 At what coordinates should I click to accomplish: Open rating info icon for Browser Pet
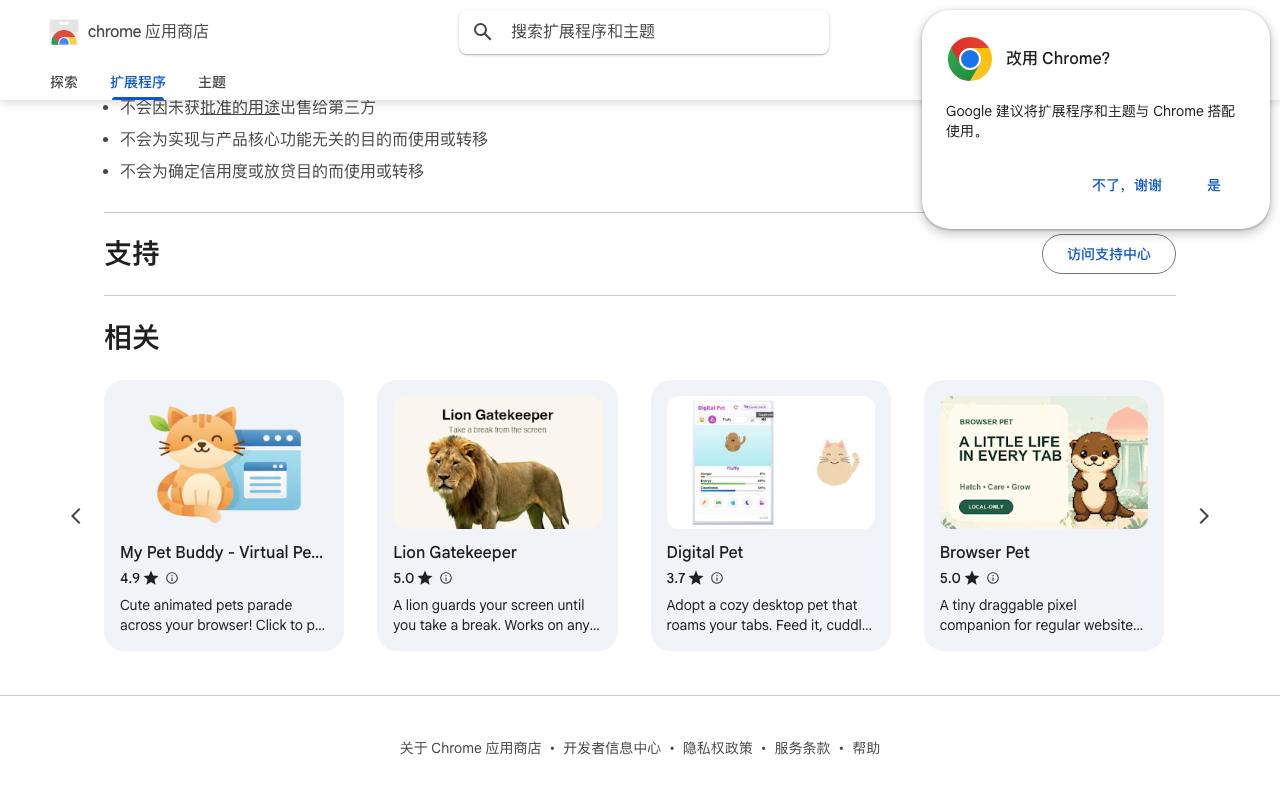tap(993, 578)
